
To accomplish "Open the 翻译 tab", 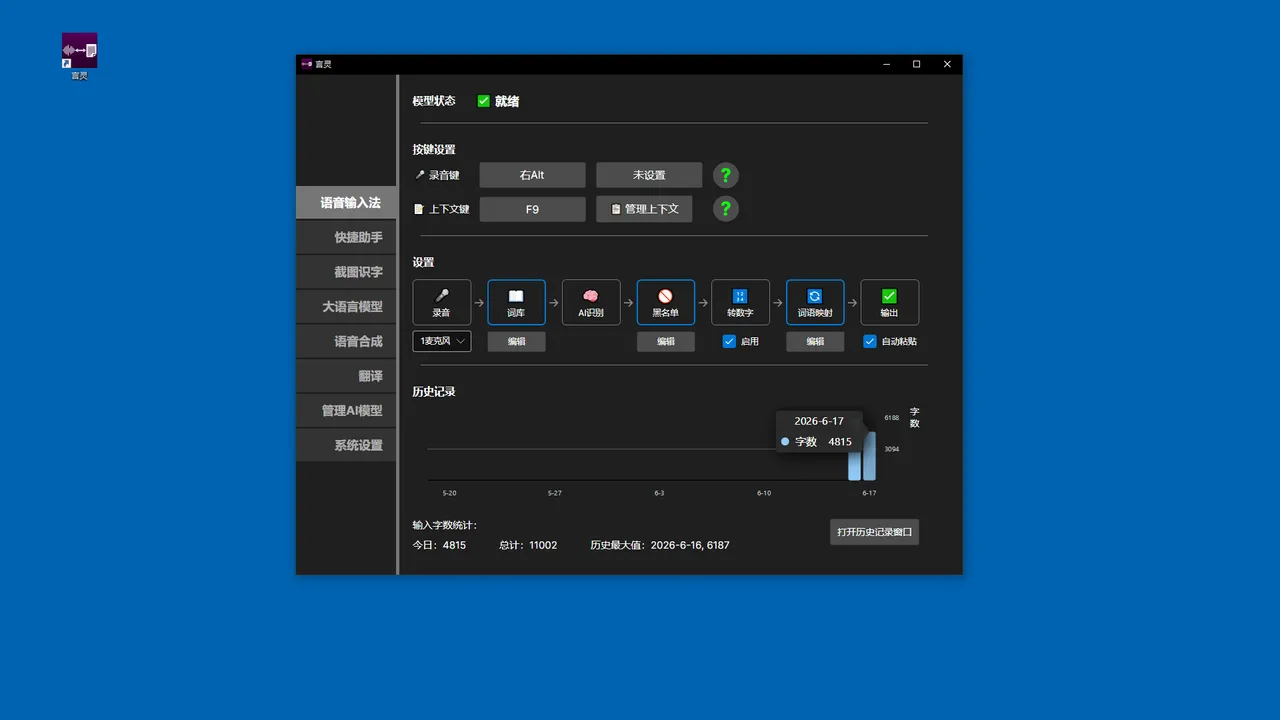I will 346,376.
